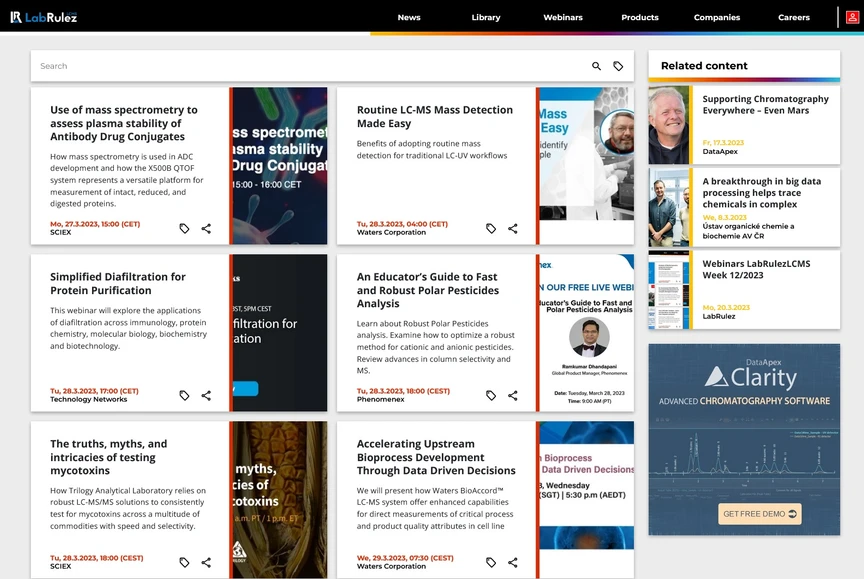Click the Bioprocess Data Driven Decisions image

[587, 485]
